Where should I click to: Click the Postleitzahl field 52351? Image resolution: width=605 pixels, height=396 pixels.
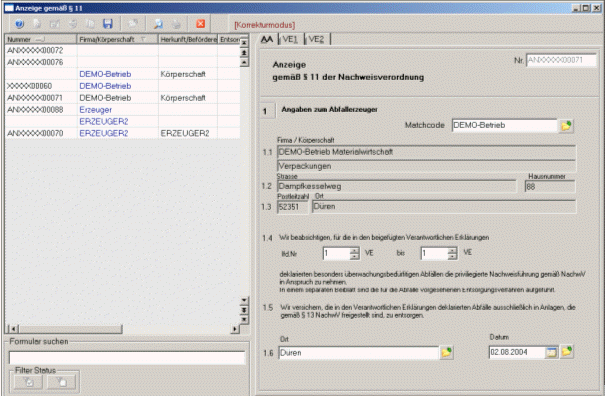click(292, 207)
